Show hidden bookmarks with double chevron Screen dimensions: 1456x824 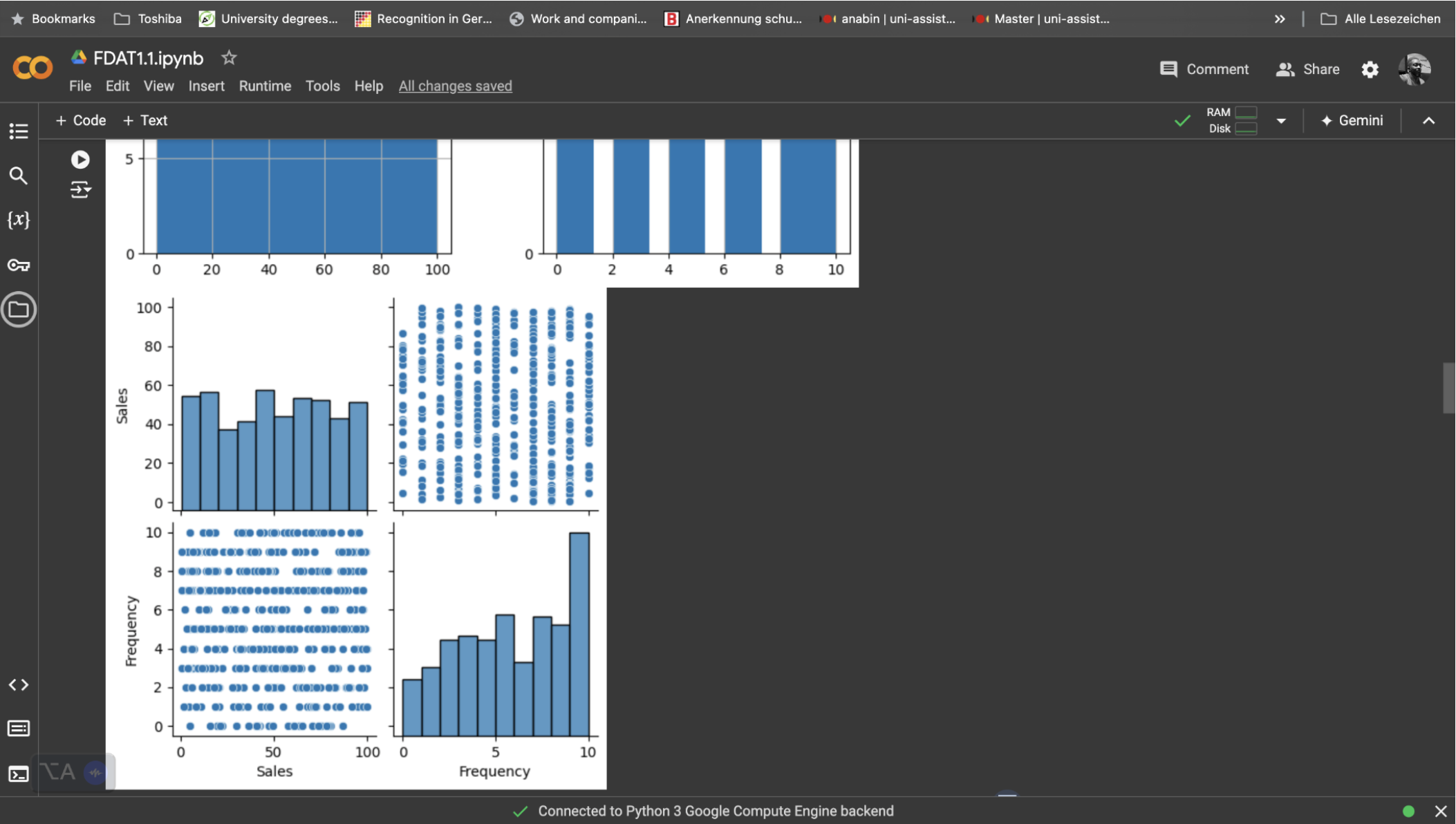1280,19
